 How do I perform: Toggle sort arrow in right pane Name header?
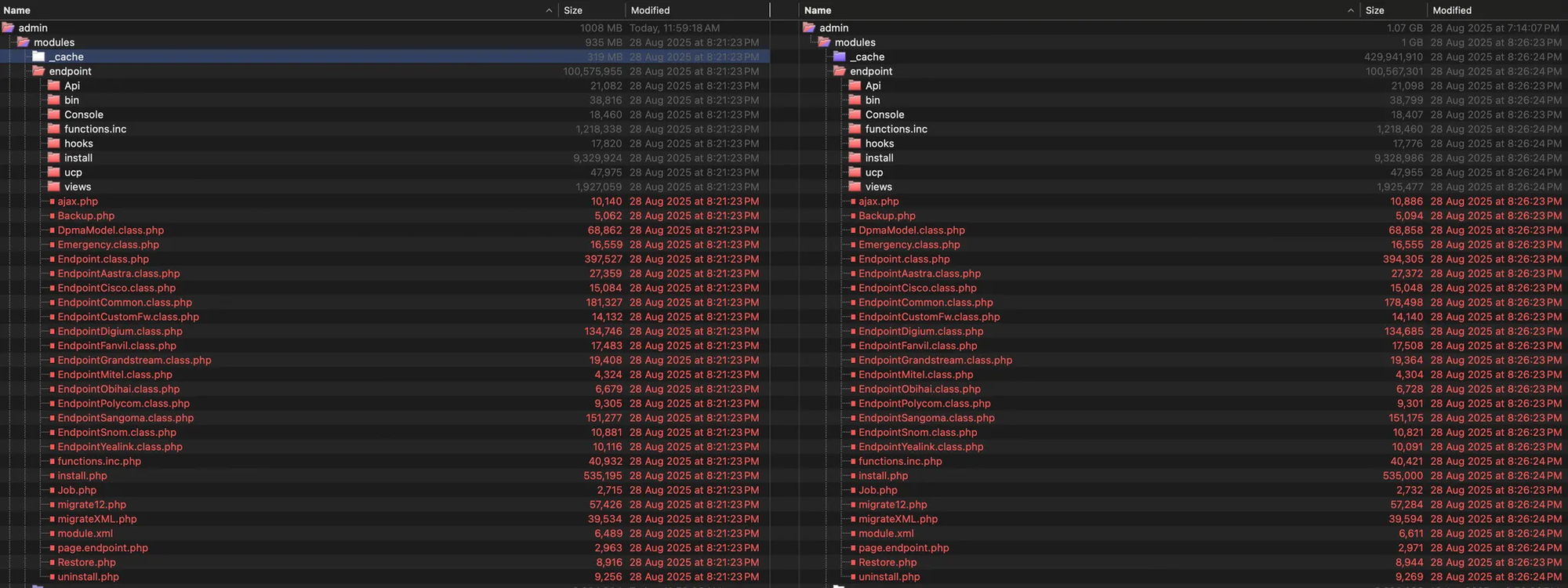(1350, 10)
